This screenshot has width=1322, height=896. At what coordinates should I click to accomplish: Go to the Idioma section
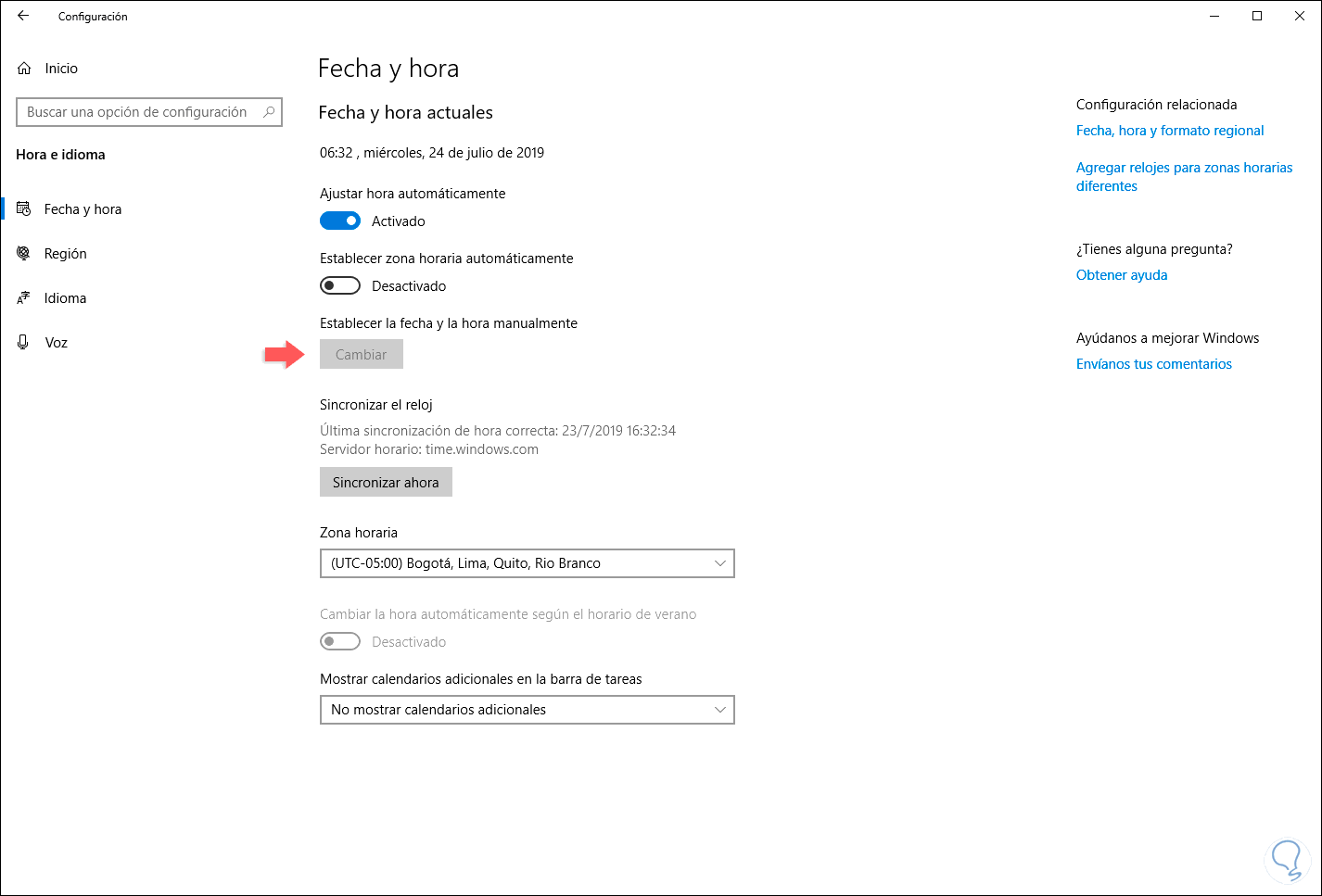(x=65, y=298)
